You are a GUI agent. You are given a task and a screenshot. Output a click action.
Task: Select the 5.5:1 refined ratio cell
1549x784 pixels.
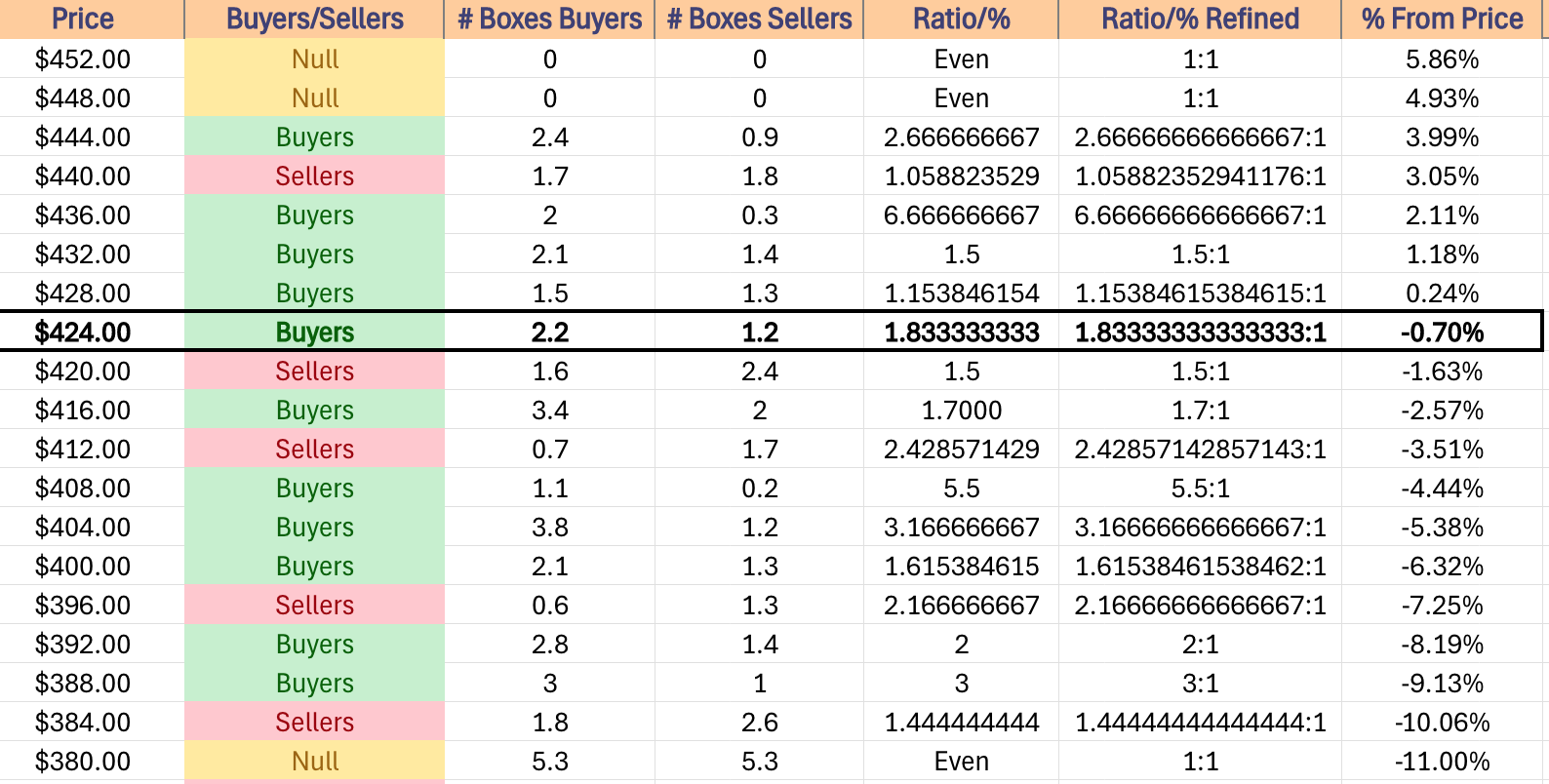pos(1200,489)
